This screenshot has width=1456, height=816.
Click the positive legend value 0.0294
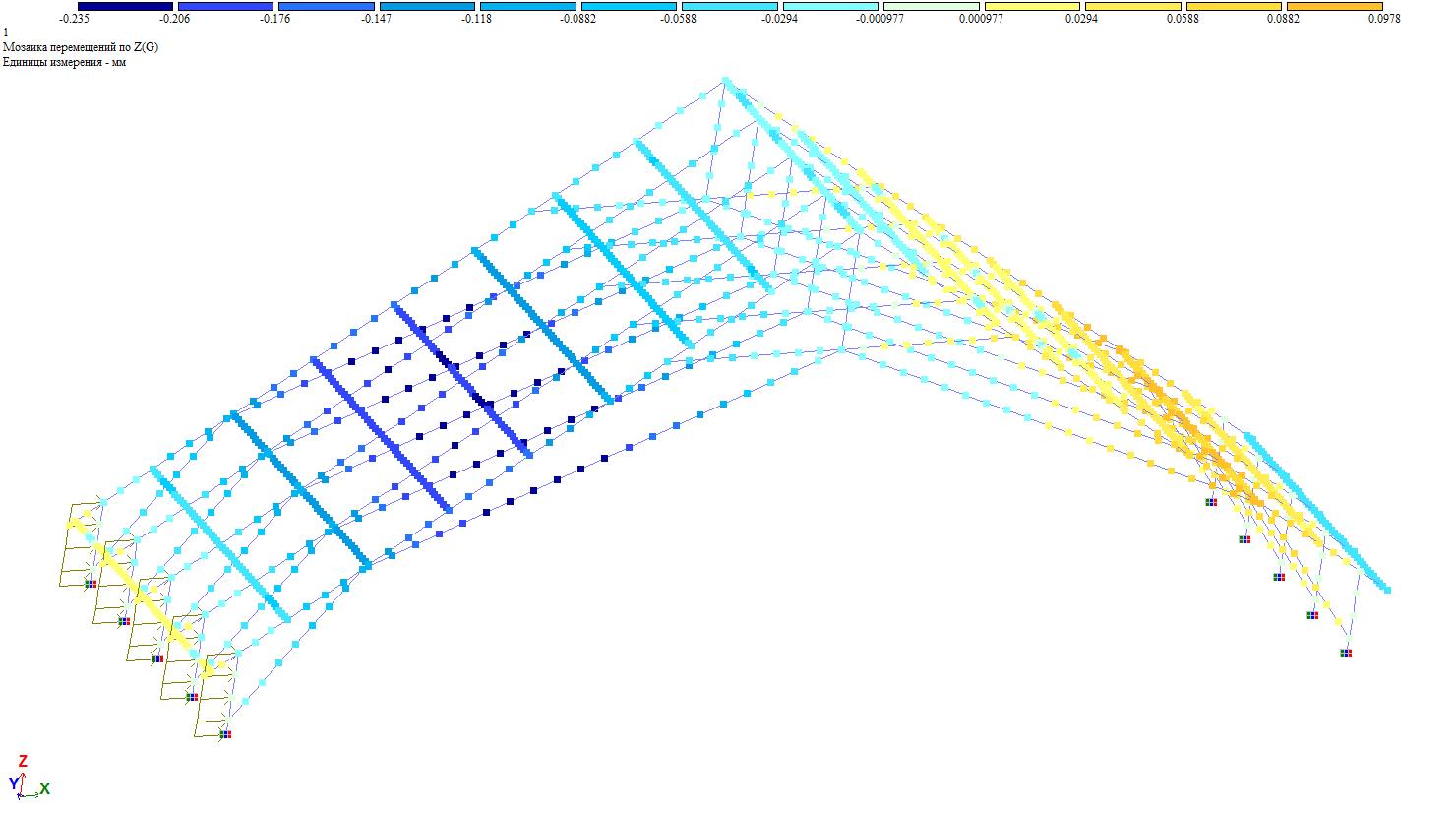(1082, 19)
